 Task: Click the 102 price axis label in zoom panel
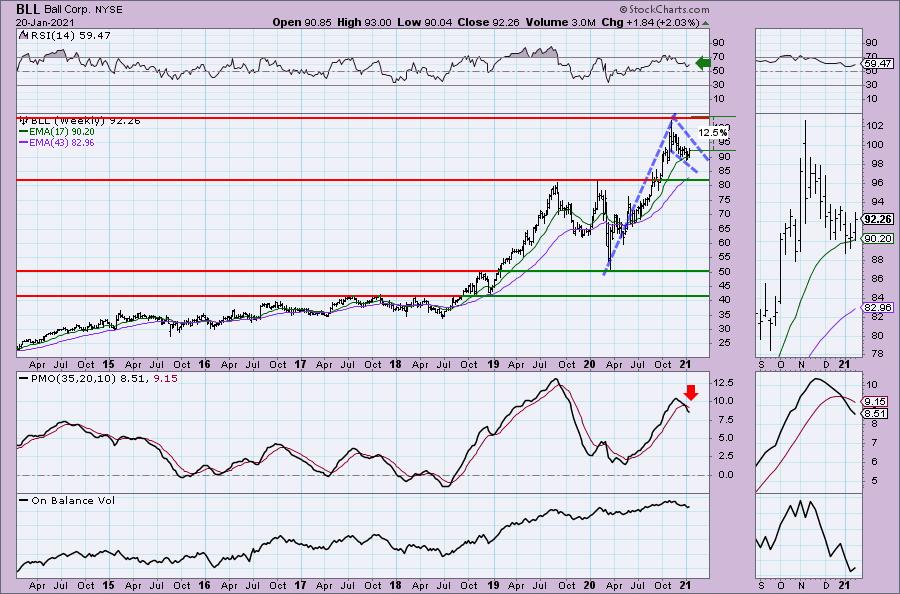875,126
